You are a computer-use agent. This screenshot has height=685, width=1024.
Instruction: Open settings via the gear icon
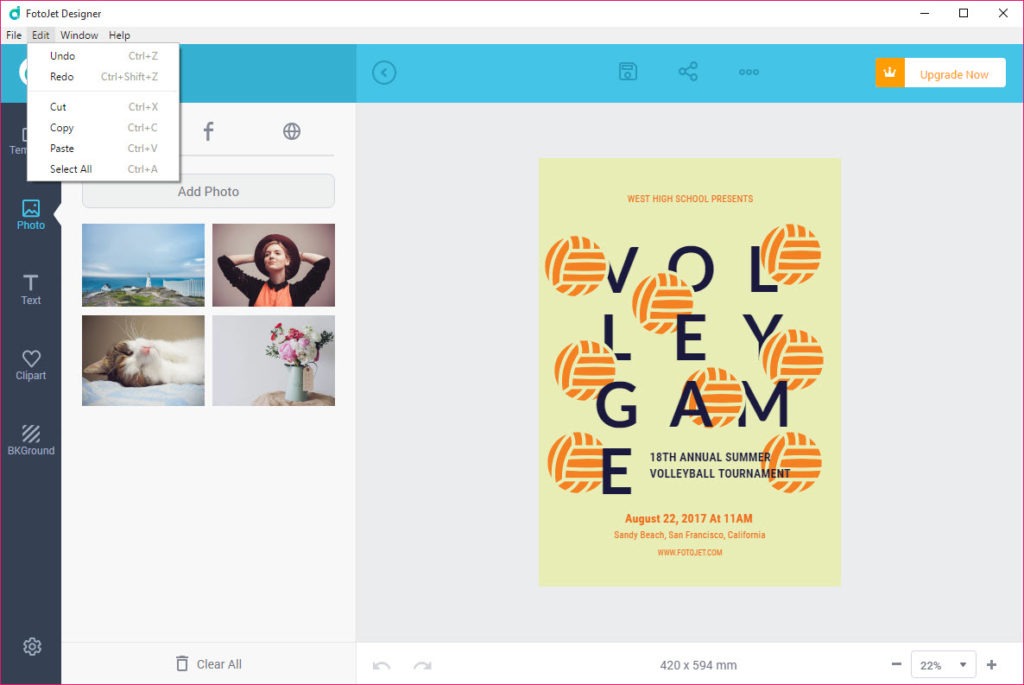(x=32, y=647)
